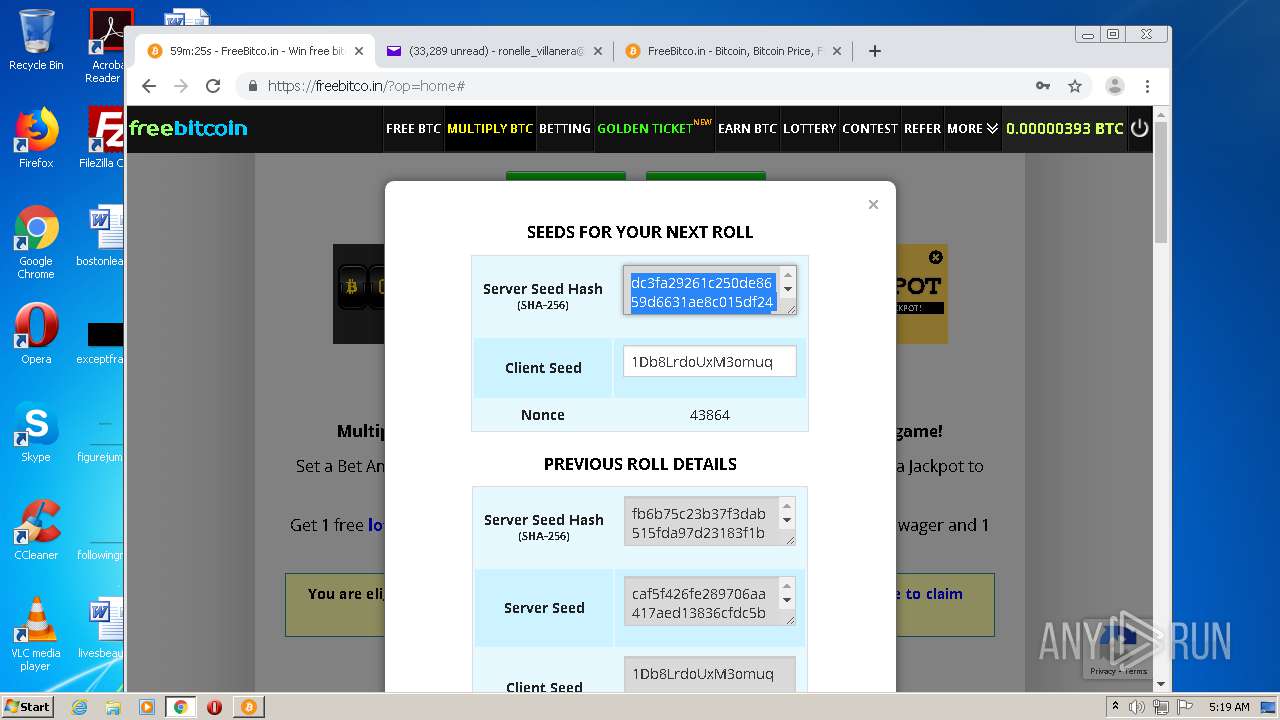Click the volume tray icon
The height and width of the screenshot is (720, 1280).
(1137, 707)
